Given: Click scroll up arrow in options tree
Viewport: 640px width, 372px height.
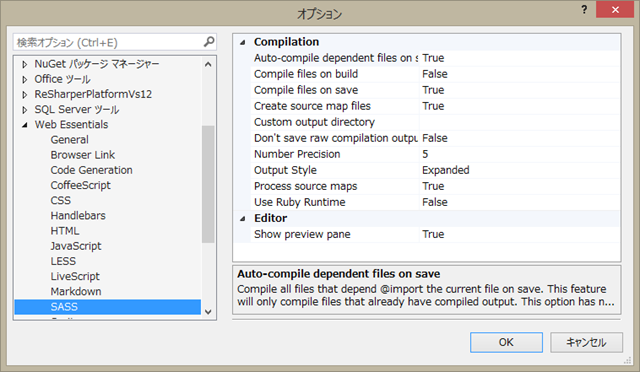Looking at the screenshot, I should (208, 64).
